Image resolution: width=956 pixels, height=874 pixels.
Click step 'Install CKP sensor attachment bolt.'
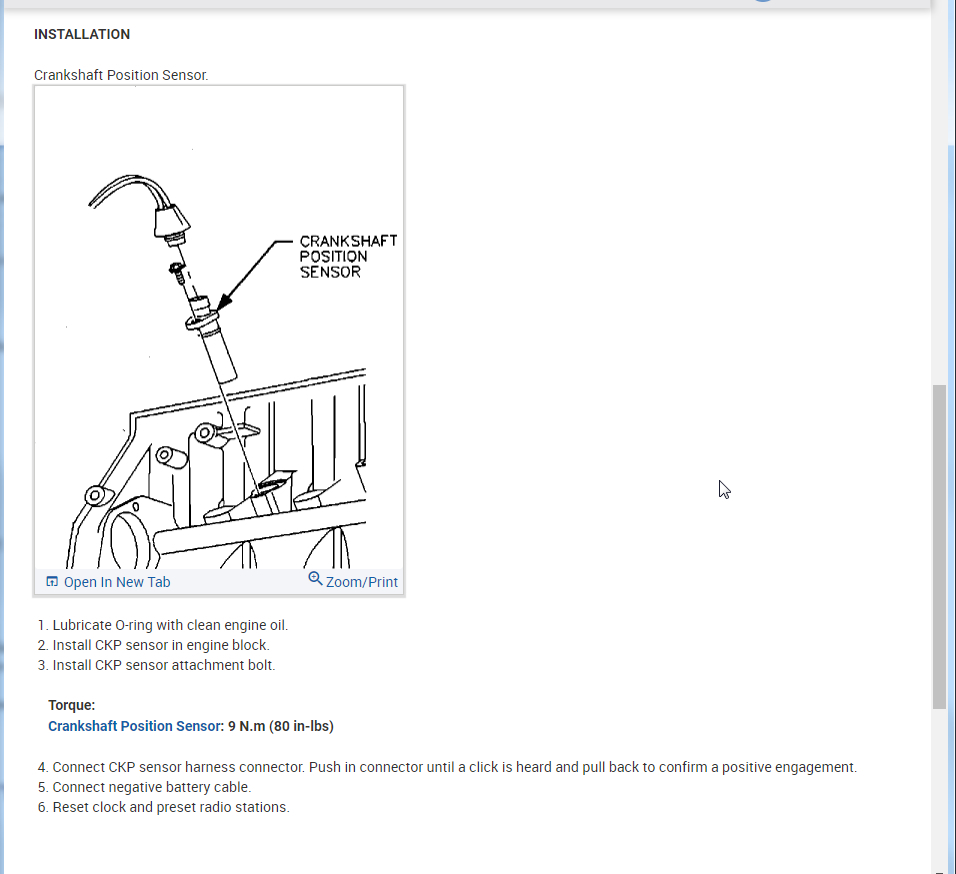(x=163, y=665)
